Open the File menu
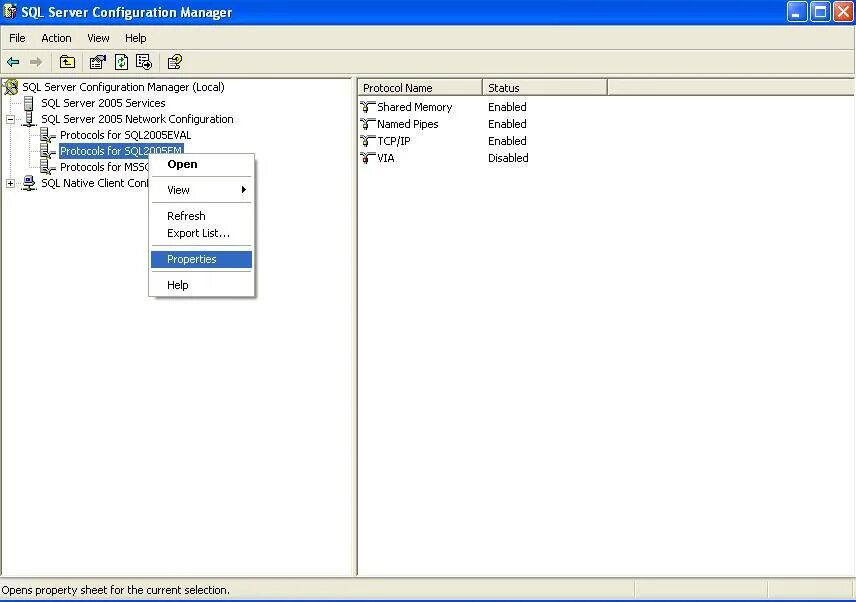Viewport: 856px width, 602px height. point(17,38)
